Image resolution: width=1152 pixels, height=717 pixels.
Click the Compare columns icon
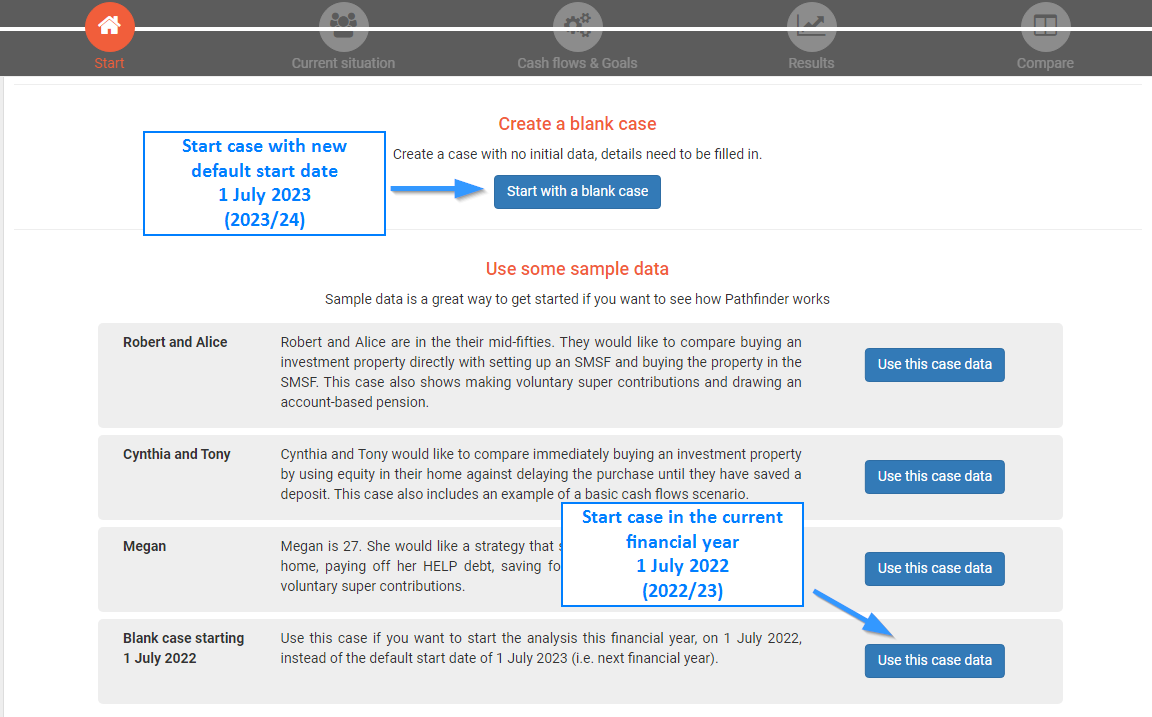coord(1045,26)
